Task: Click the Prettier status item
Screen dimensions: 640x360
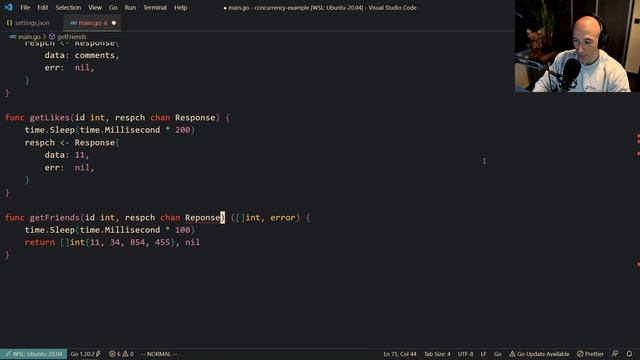Action: [590, 354]
